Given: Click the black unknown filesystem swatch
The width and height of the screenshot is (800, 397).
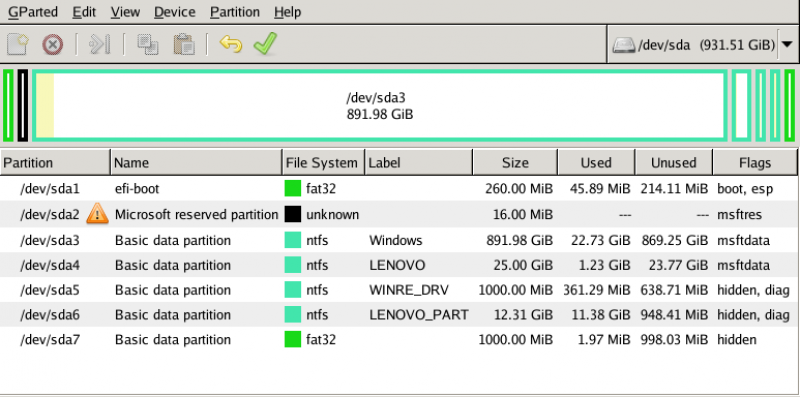Looking at the screenshot, I should coord(293,214).
